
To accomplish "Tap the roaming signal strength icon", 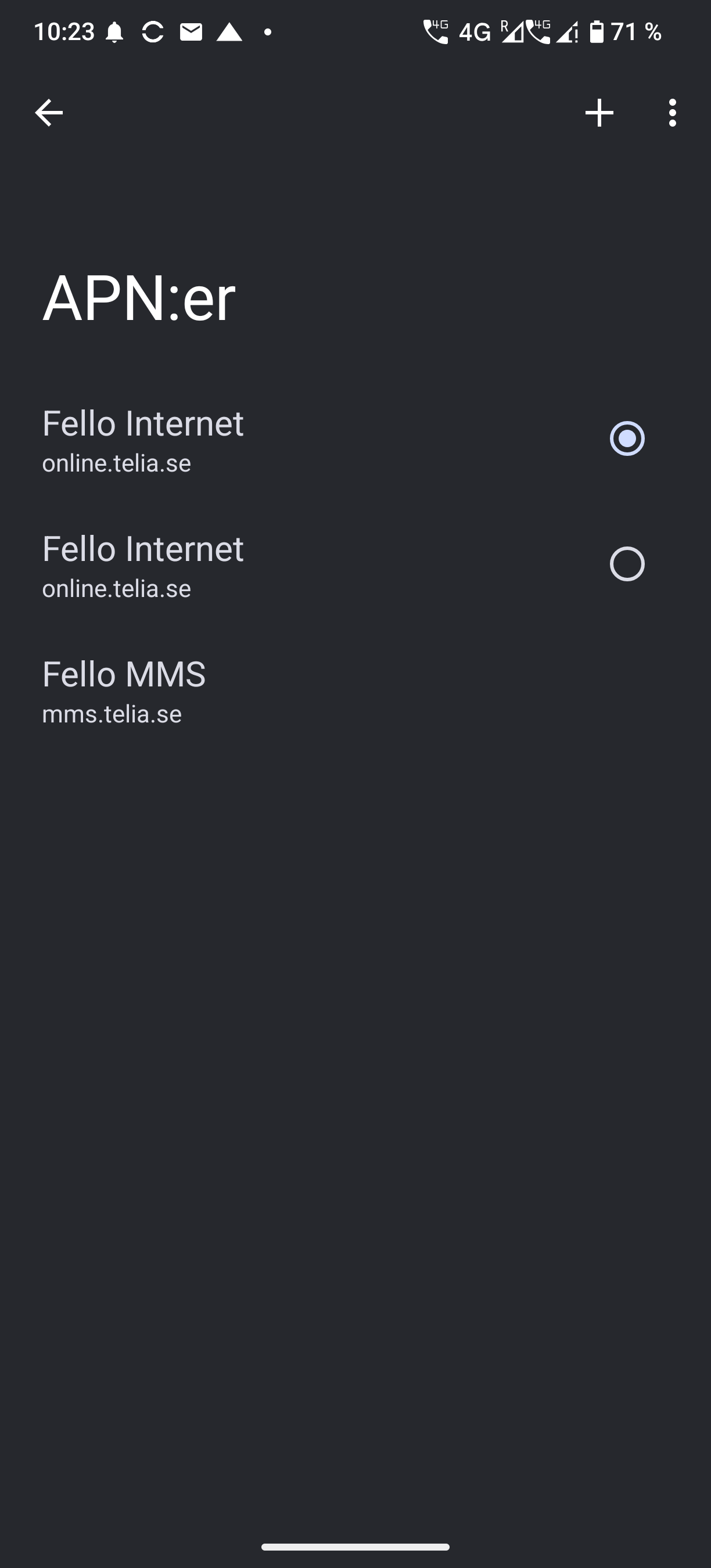I will [x=511, y=32].
